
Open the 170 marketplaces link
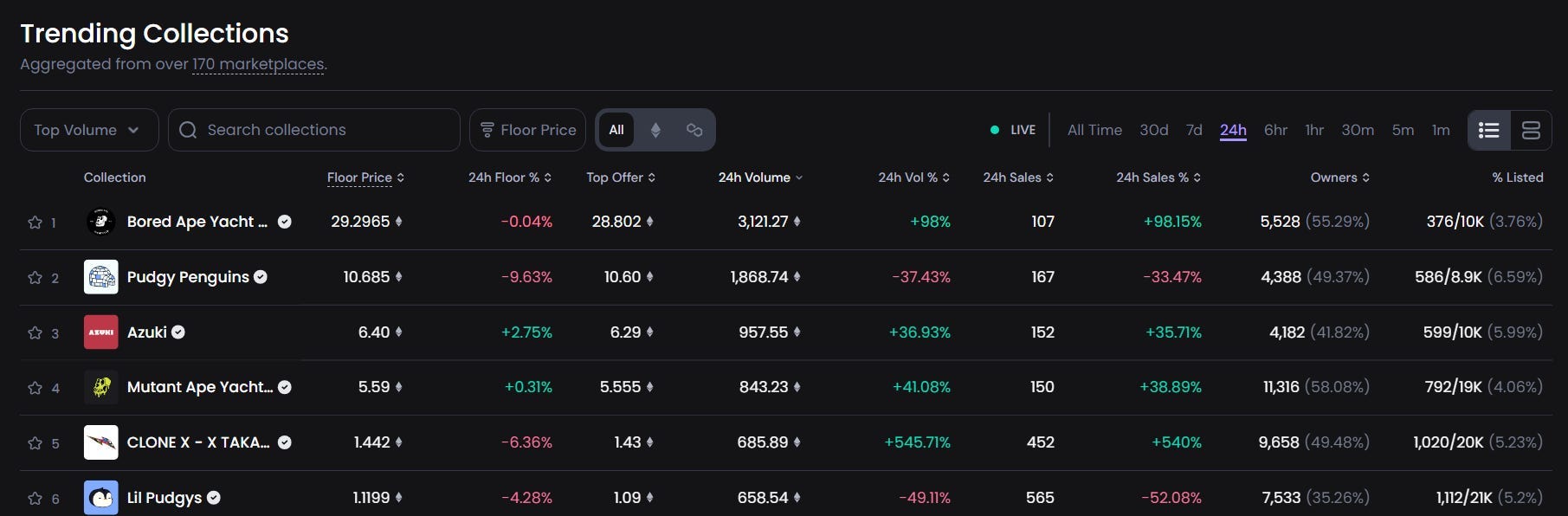[x=258, y=64]
